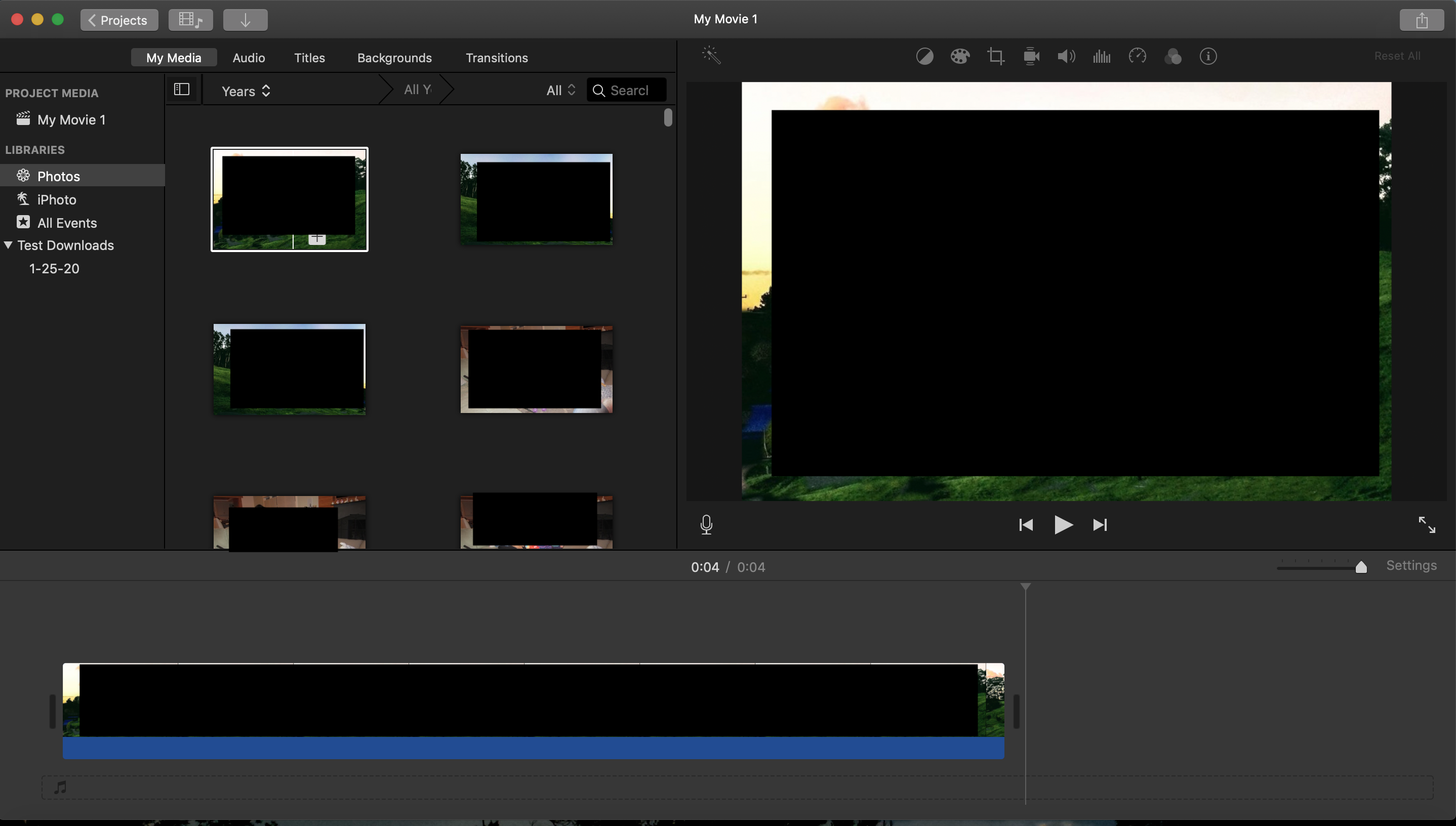Screen dimensions: 1456x826
Task: Select the cropping tool
Action: (995, 56)
